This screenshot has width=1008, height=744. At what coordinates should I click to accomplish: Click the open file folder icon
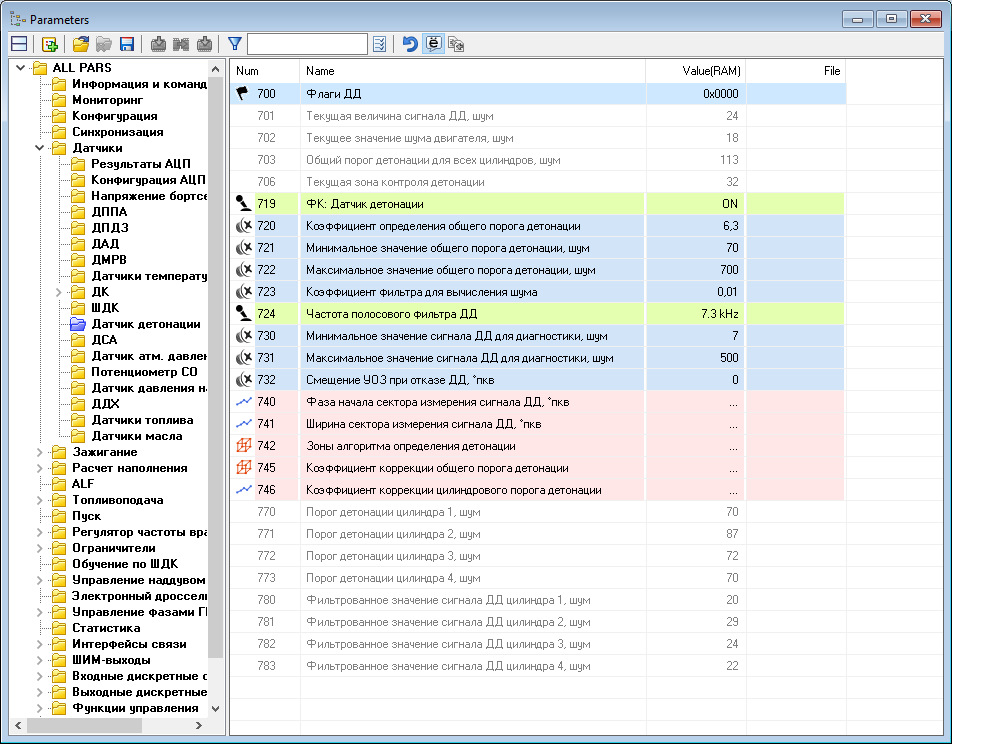point(81,44)
